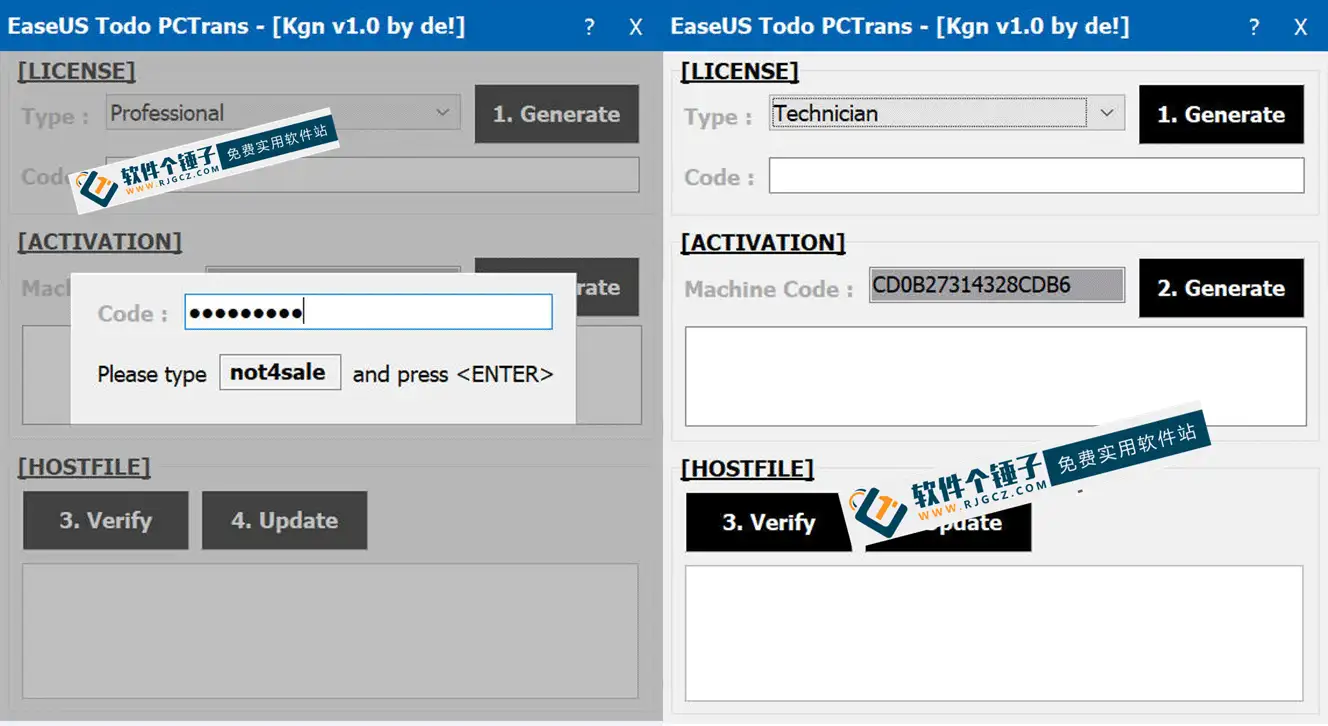Screen dimensions: 1328x726
Task: Click the hostfile output box in the Technician window
Action: click(994, 633)
